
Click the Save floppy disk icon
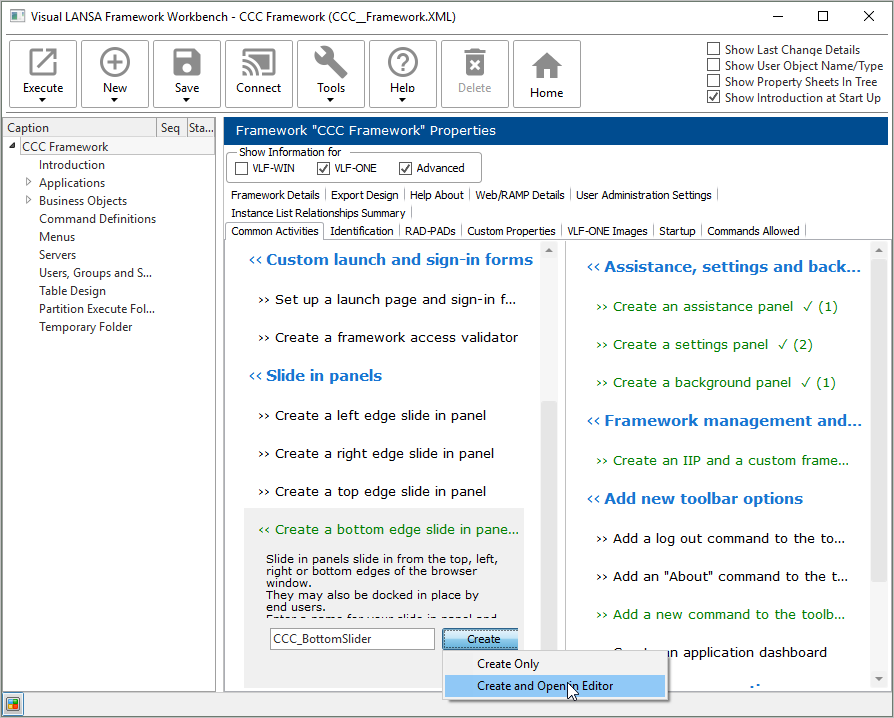pos(187,64)
